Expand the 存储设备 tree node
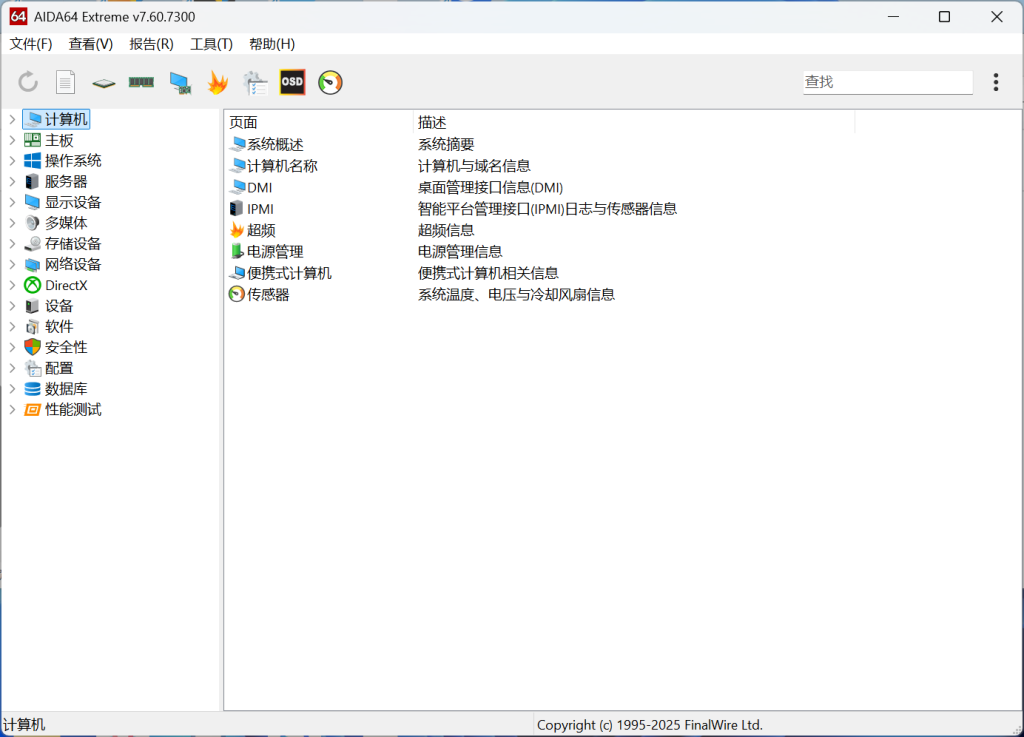The width and height of the screenshot is (1024, 737). click(x=12, y=243)
